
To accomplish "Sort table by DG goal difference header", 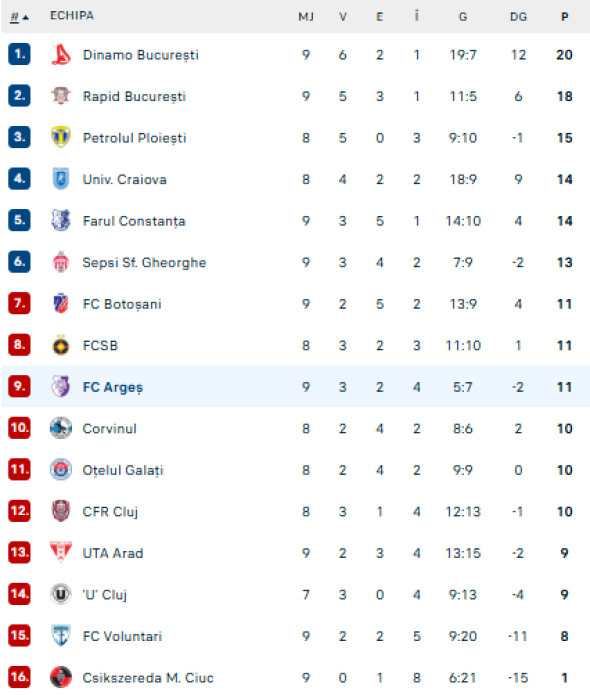I will pos(518,17).
